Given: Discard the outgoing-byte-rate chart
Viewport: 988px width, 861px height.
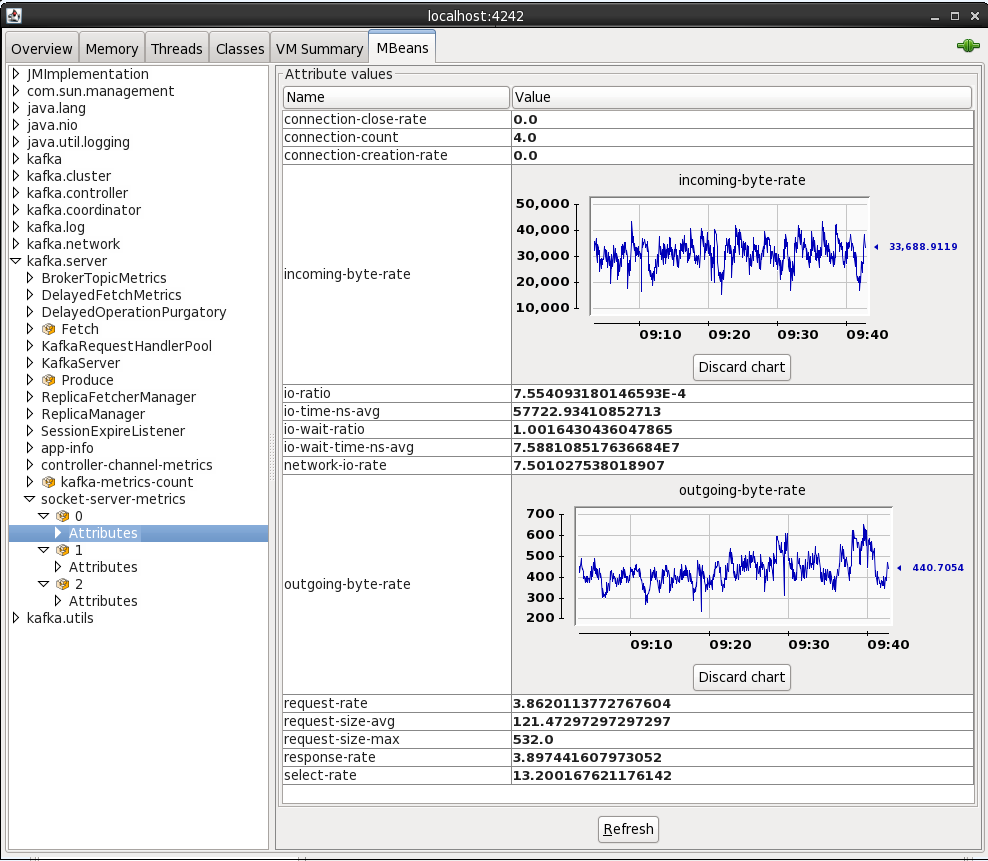Looking at the screenshot, I should (x=741, y=677).
